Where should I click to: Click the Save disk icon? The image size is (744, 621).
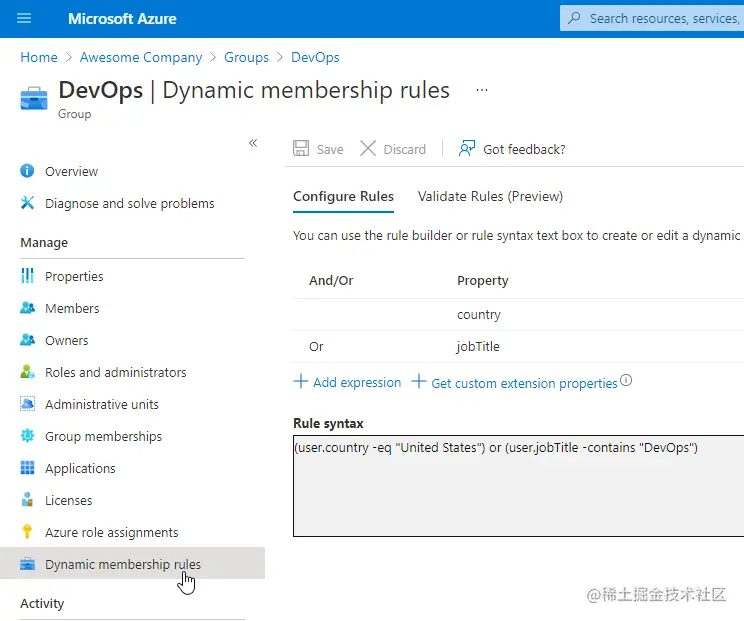click(x=301, y=148)
